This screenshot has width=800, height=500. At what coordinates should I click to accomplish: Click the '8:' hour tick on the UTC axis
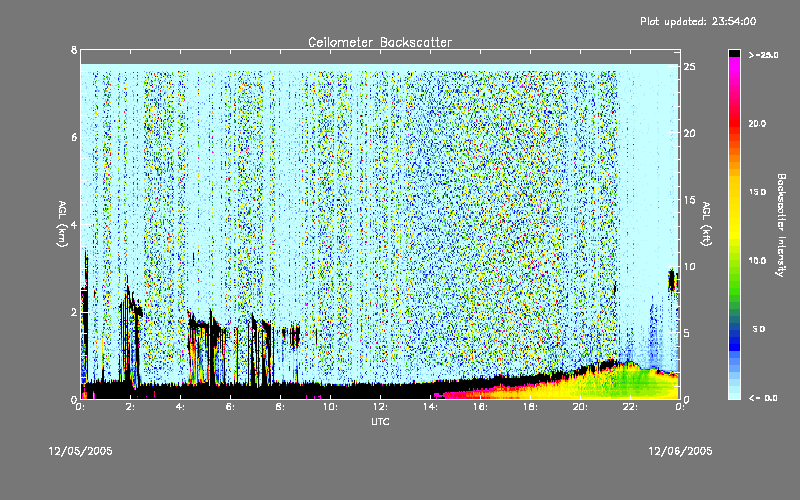pyautogui.click(x=281, y=407)
